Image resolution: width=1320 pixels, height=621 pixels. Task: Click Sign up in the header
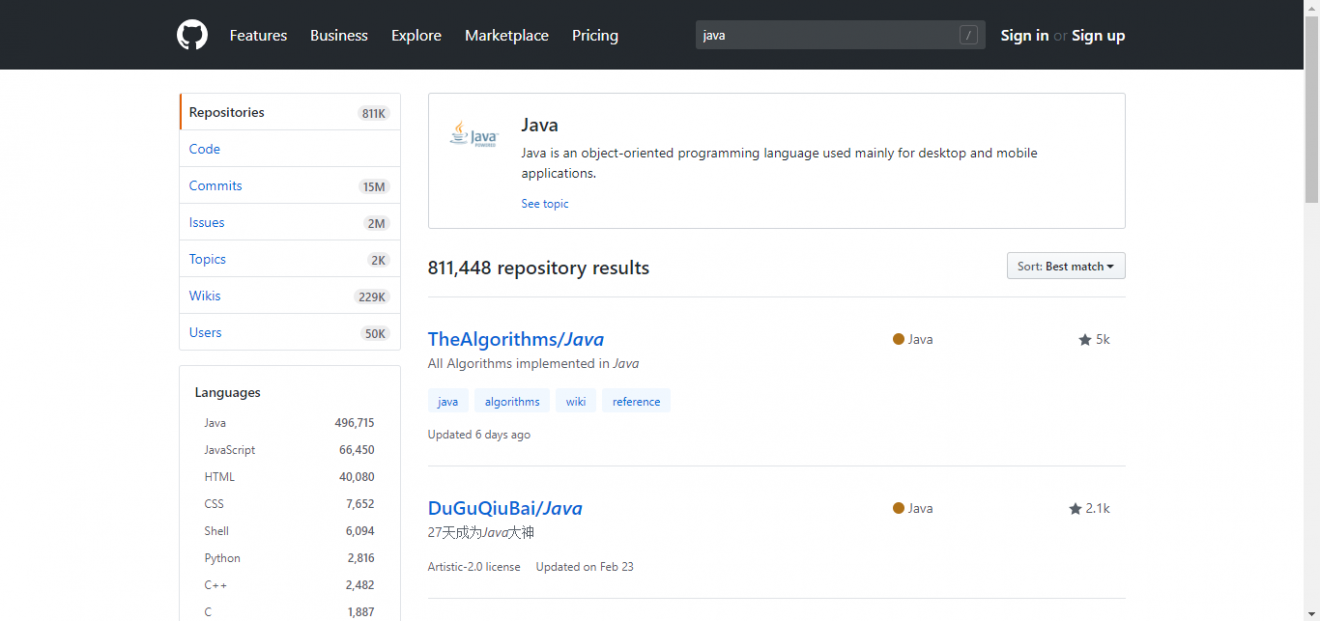(x=1098, y=35)
